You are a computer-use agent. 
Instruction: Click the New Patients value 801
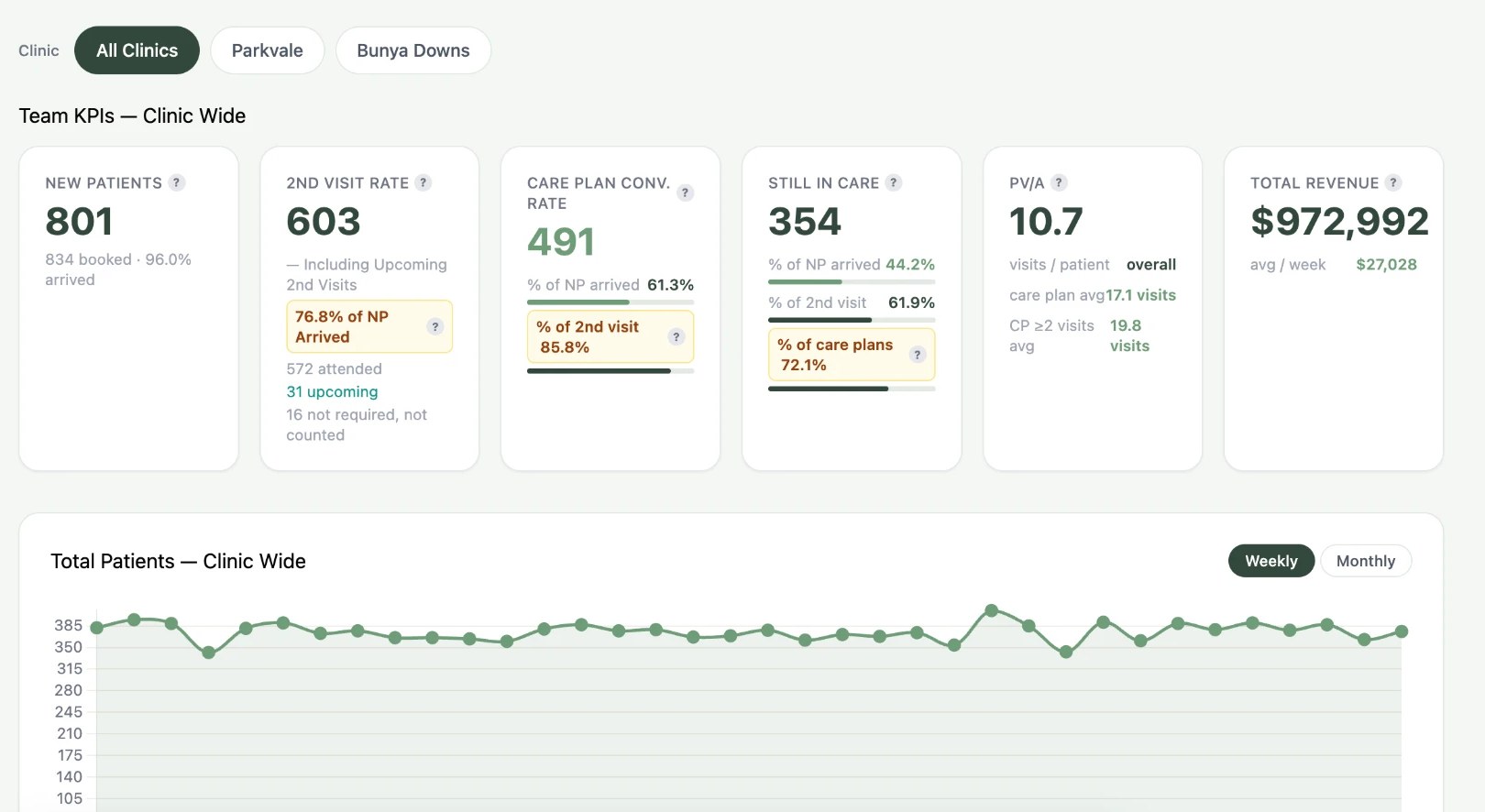coord(79,221)
